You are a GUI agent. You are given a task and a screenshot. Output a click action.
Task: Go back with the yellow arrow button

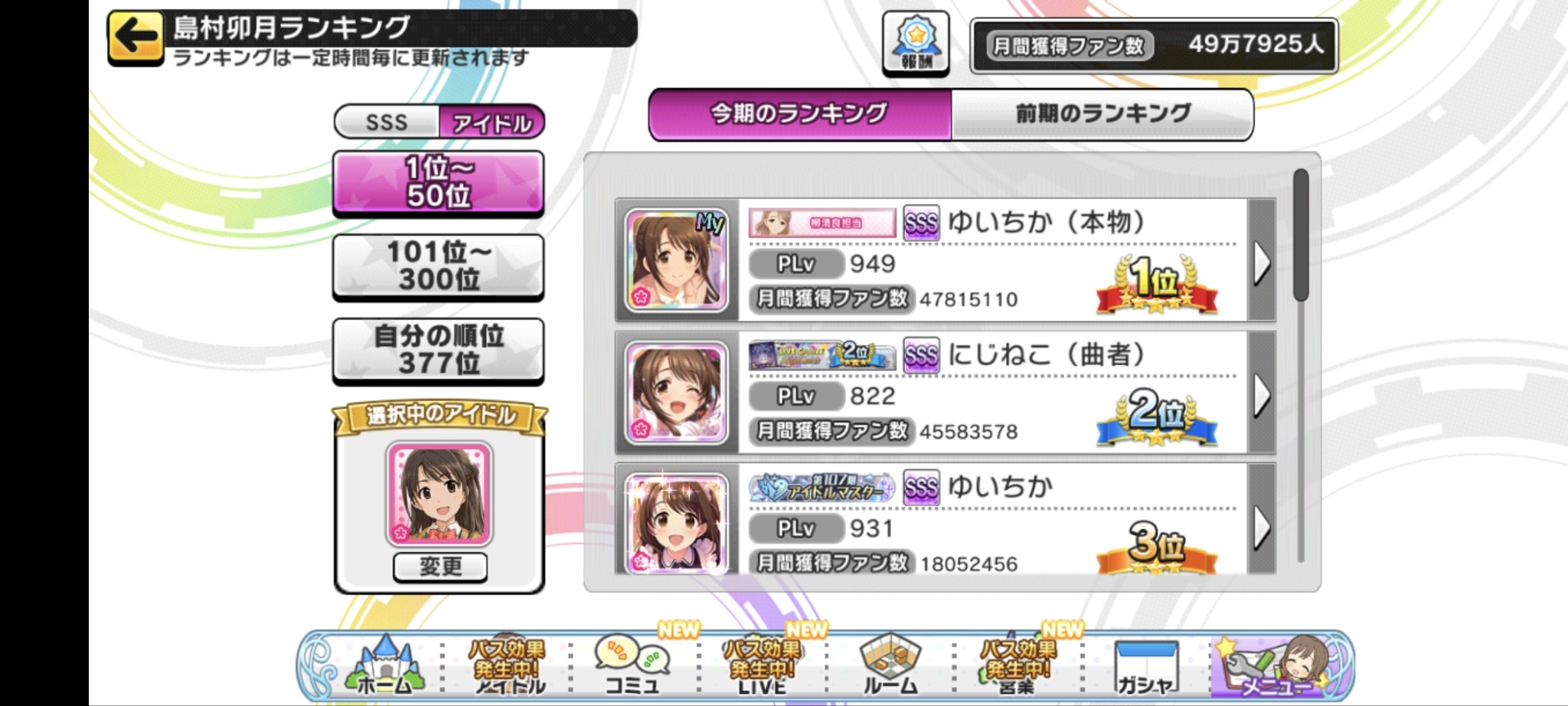click(136, 37)
